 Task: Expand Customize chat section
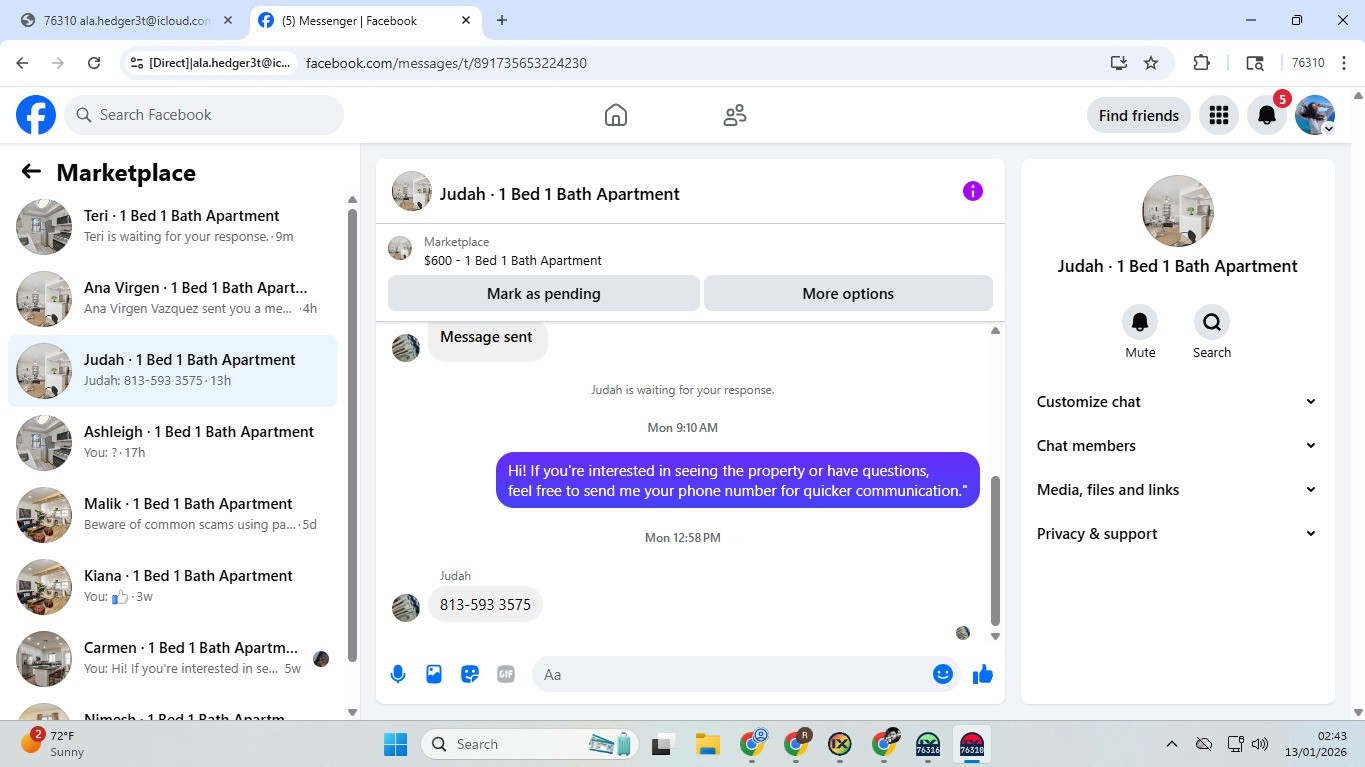click(1177, 402)
